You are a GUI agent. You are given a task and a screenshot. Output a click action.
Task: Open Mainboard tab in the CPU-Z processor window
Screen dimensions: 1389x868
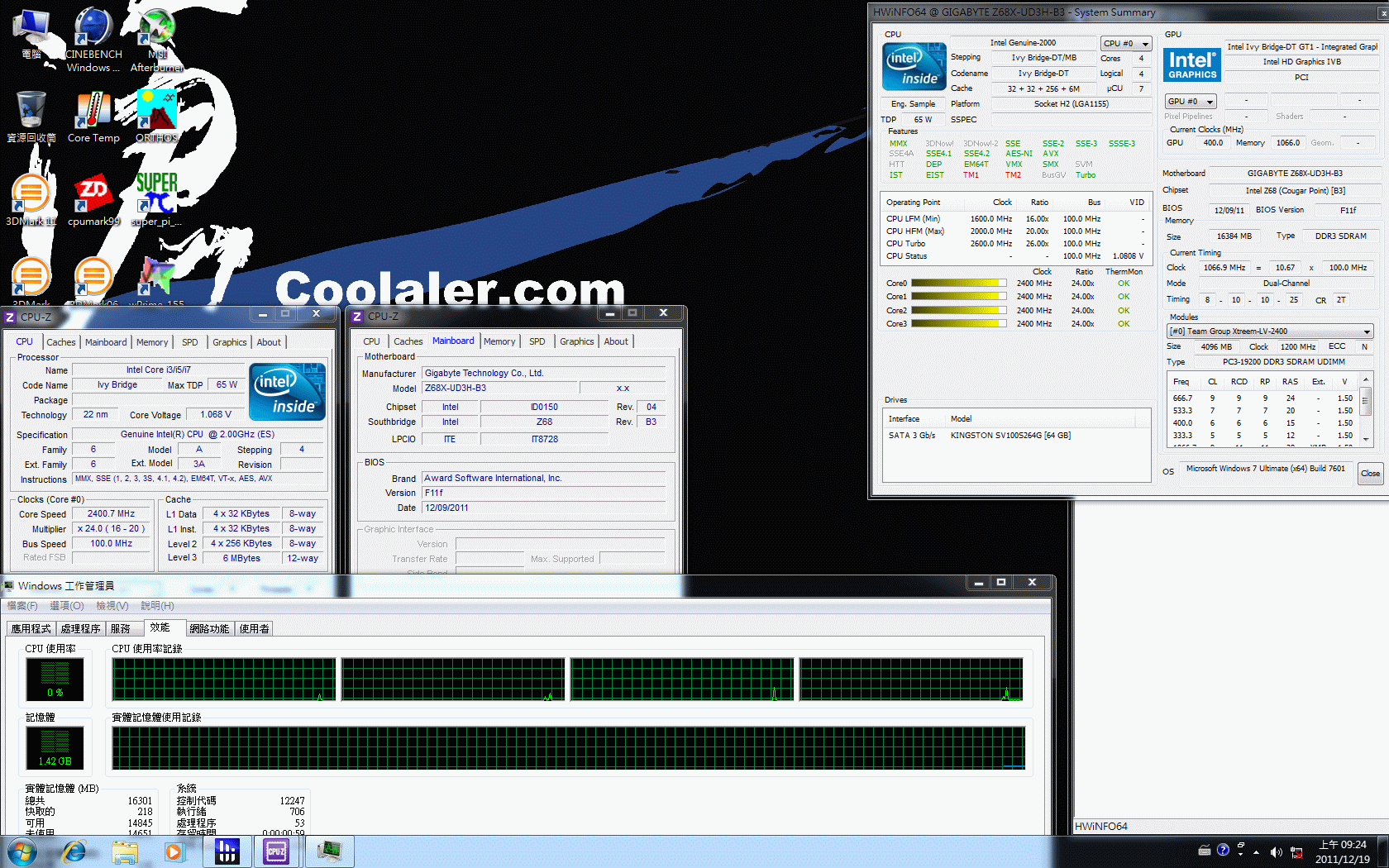coord(106,342)
